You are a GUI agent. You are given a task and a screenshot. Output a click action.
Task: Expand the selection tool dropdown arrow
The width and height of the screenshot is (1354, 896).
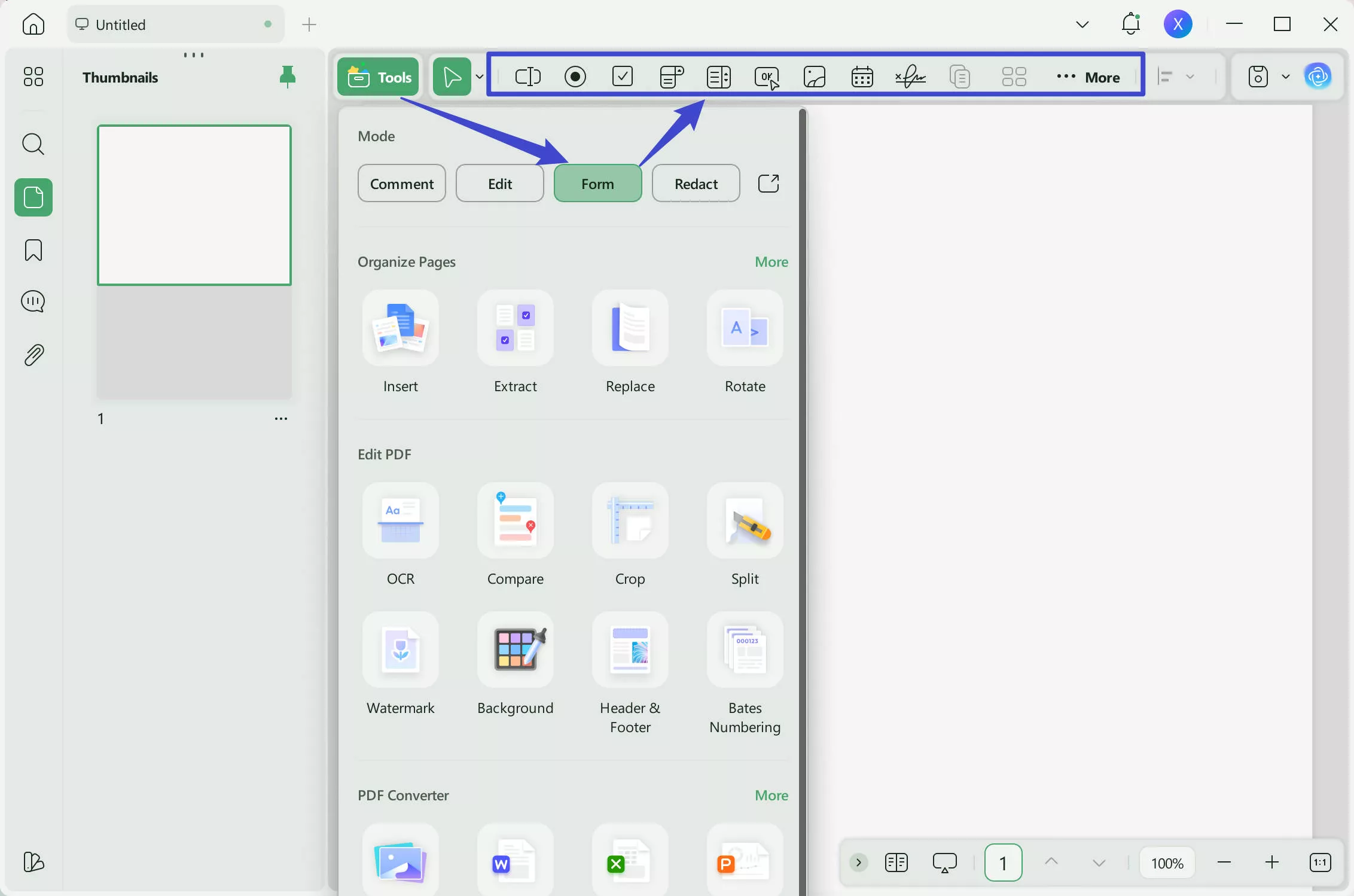479,77
